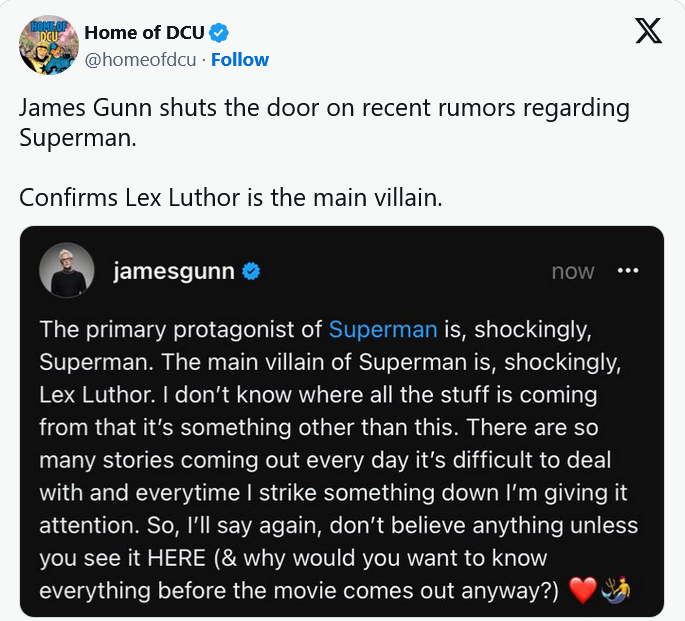This screenshot has width=685, height=621.
Task: Click "Confirms Lex Luthor is the main villain"
Action: tap(230, 197)
